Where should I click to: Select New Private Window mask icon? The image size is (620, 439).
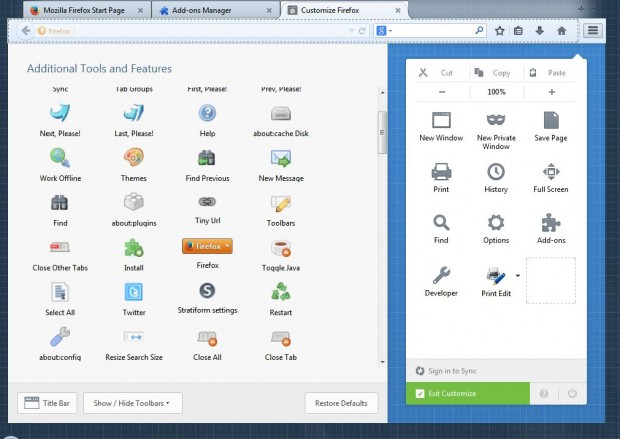[496, 119]
